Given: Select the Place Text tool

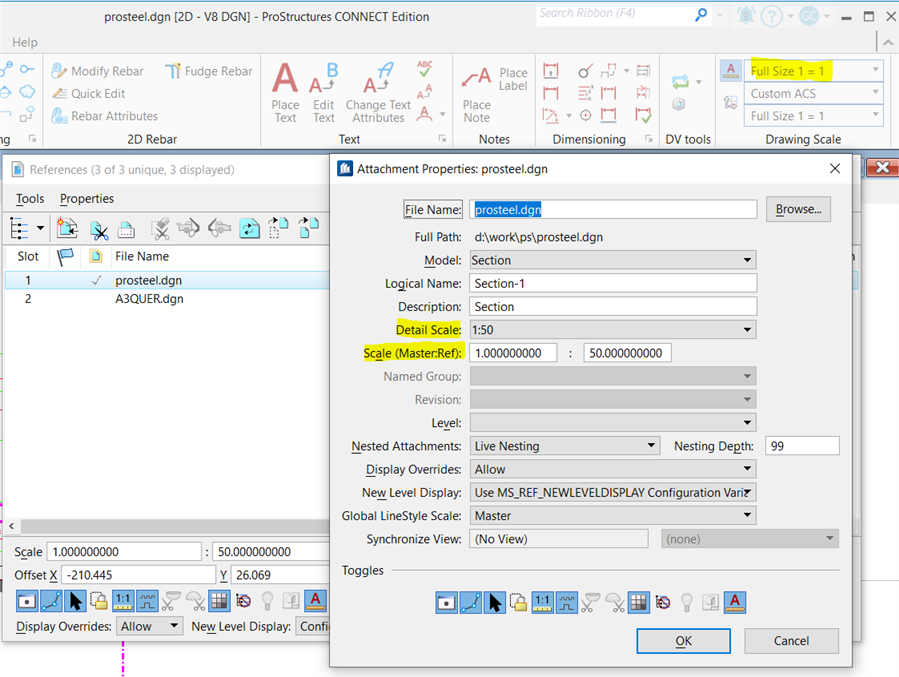Looking at the screenshot, I should click(285, 93).
